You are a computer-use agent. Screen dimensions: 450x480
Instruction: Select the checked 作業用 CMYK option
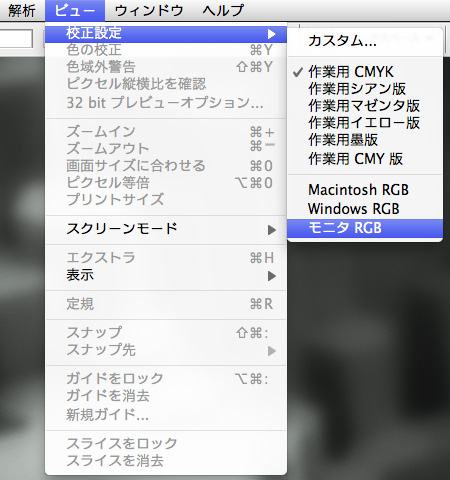[365, 72]
